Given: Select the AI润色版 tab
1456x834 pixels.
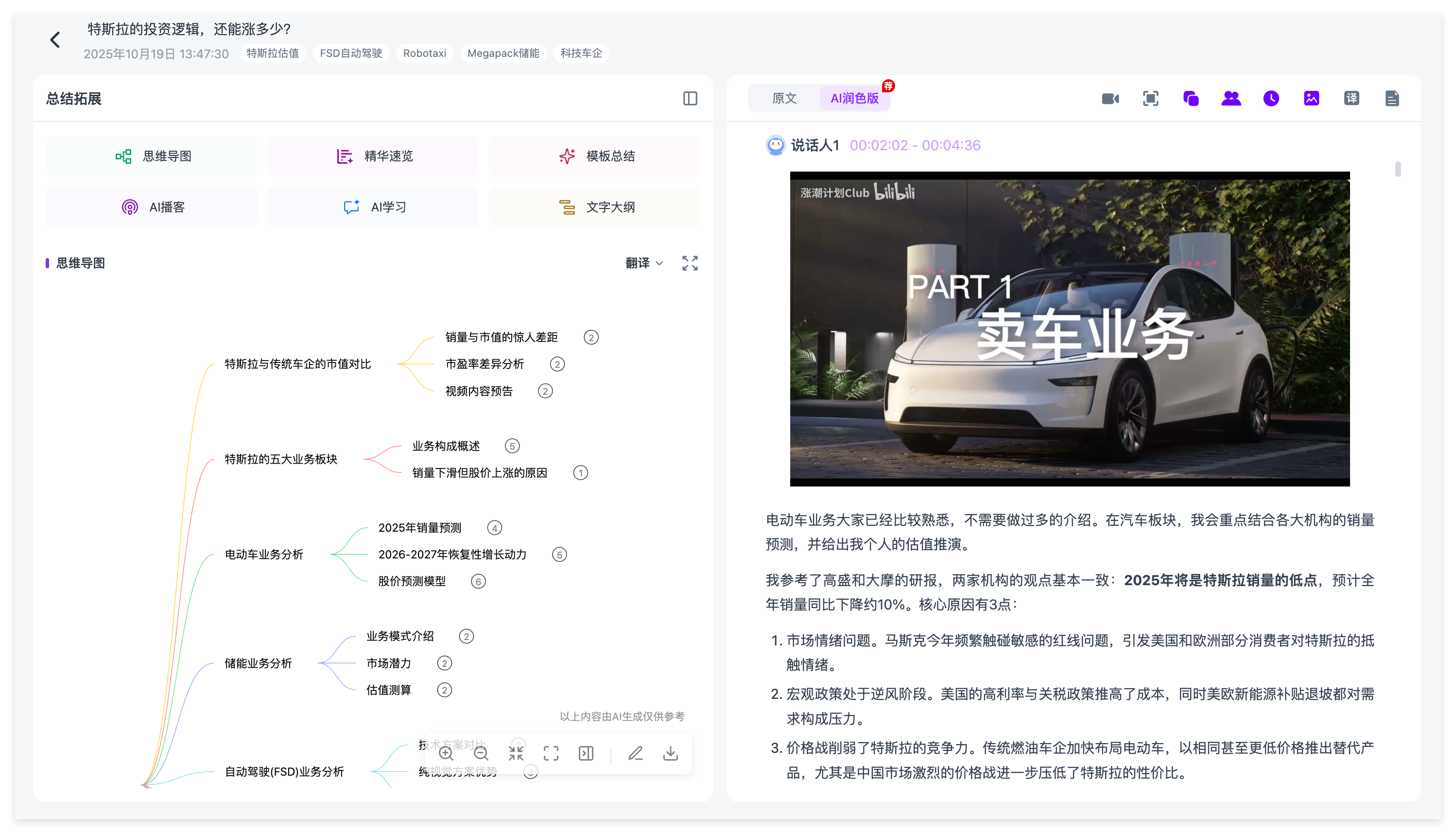Looking at the screenshot, I should click(854, 99).
